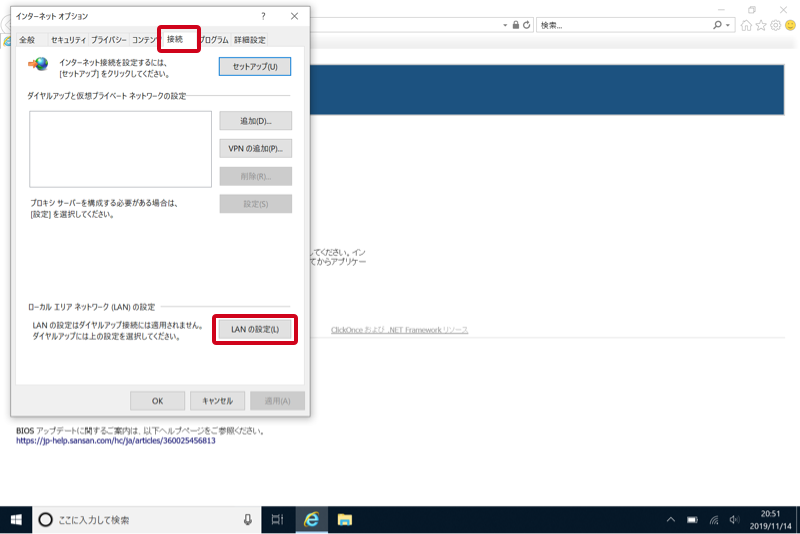Click the smiley feedback icon in IE
Viewport: 800px width, 534px height.
(790, 25)
